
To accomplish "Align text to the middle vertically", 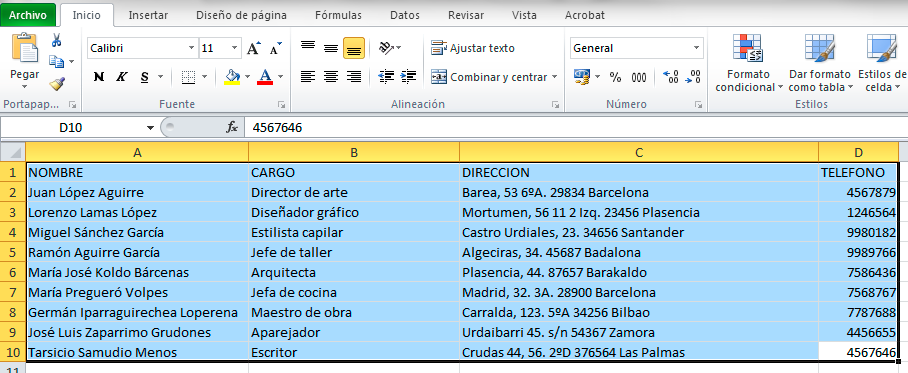I will (x=331, y=49).
